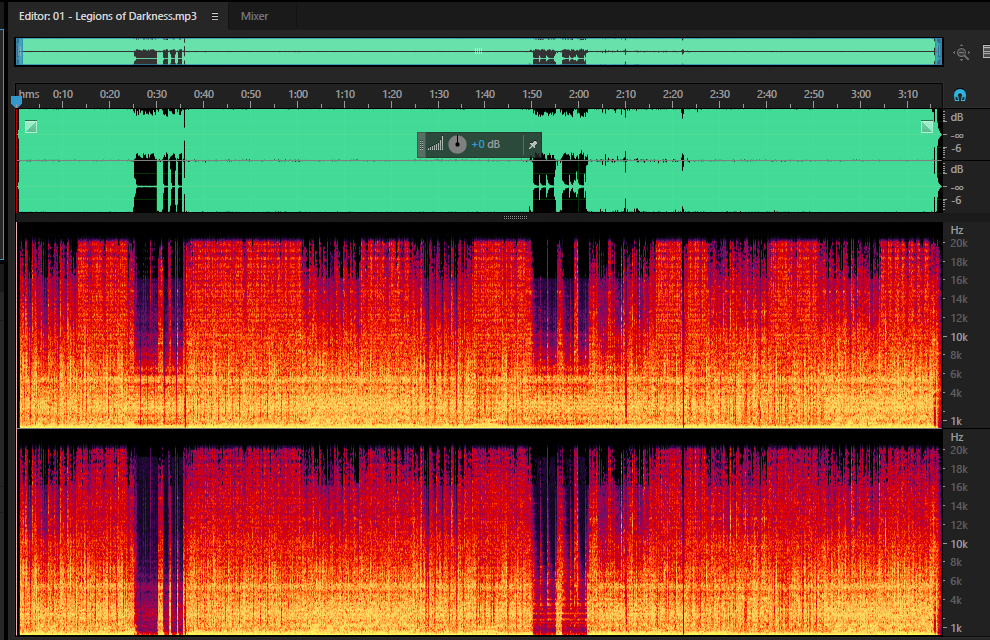The width and height of the screenshot is (990, 640).
Task: Click the +0 dB gain value
Action: pyautogui.click(x=486, y=145)
